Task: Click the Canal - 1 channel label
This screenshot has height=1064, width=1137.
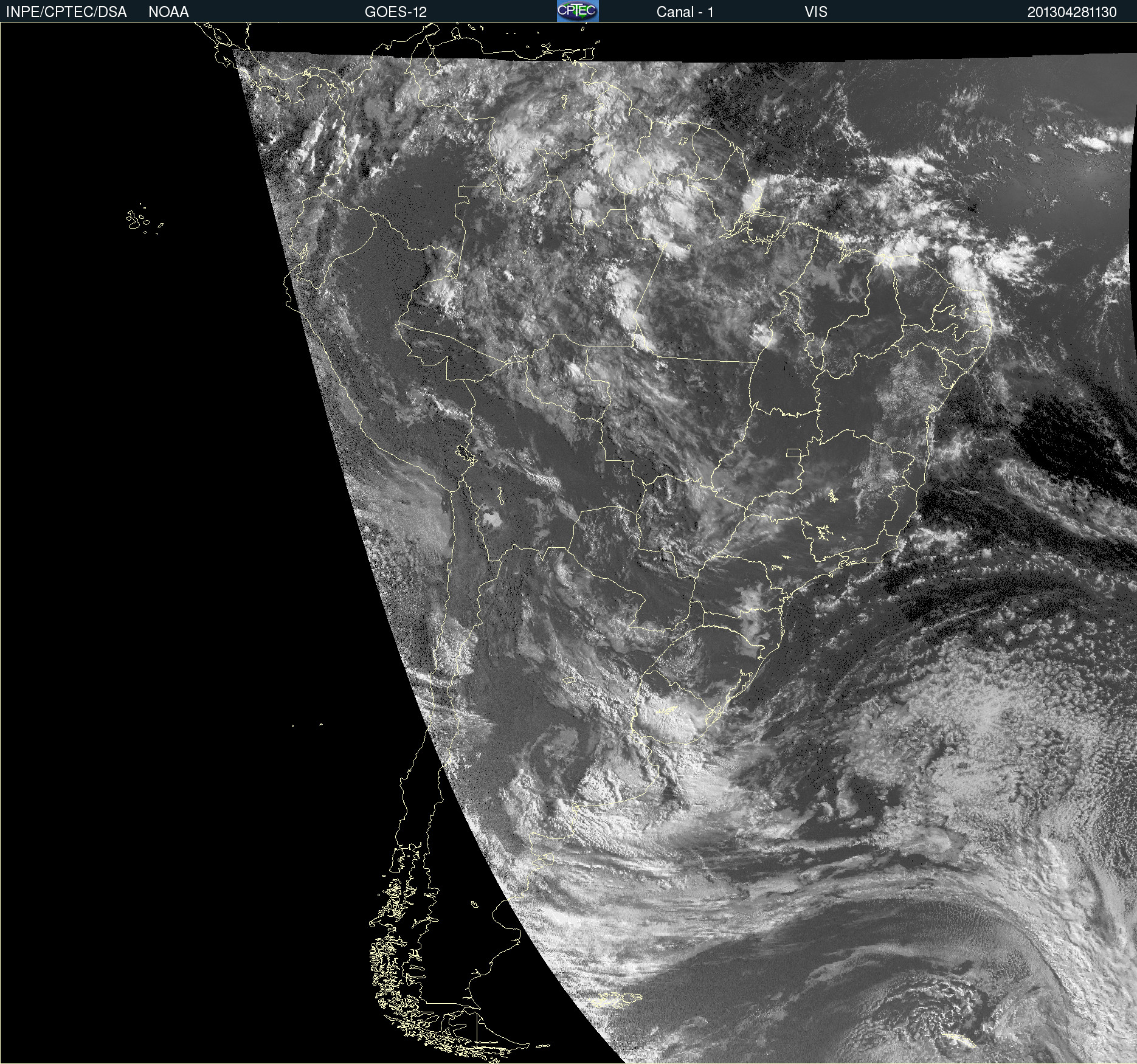Action: (685, 12)
